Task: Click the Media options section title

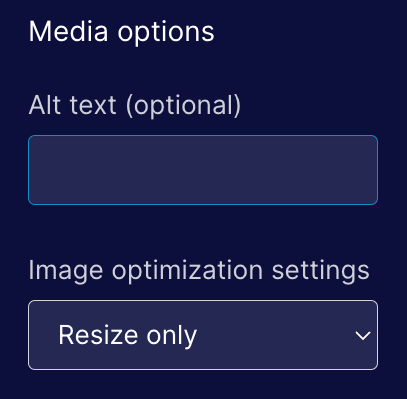Action: coord(121,32)
